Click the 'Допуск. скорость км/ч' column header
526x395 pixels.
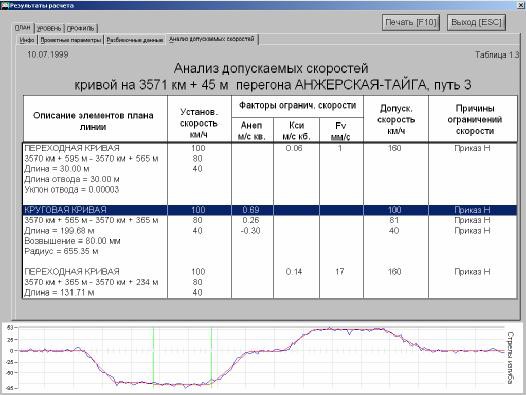(x=396, y=119)
